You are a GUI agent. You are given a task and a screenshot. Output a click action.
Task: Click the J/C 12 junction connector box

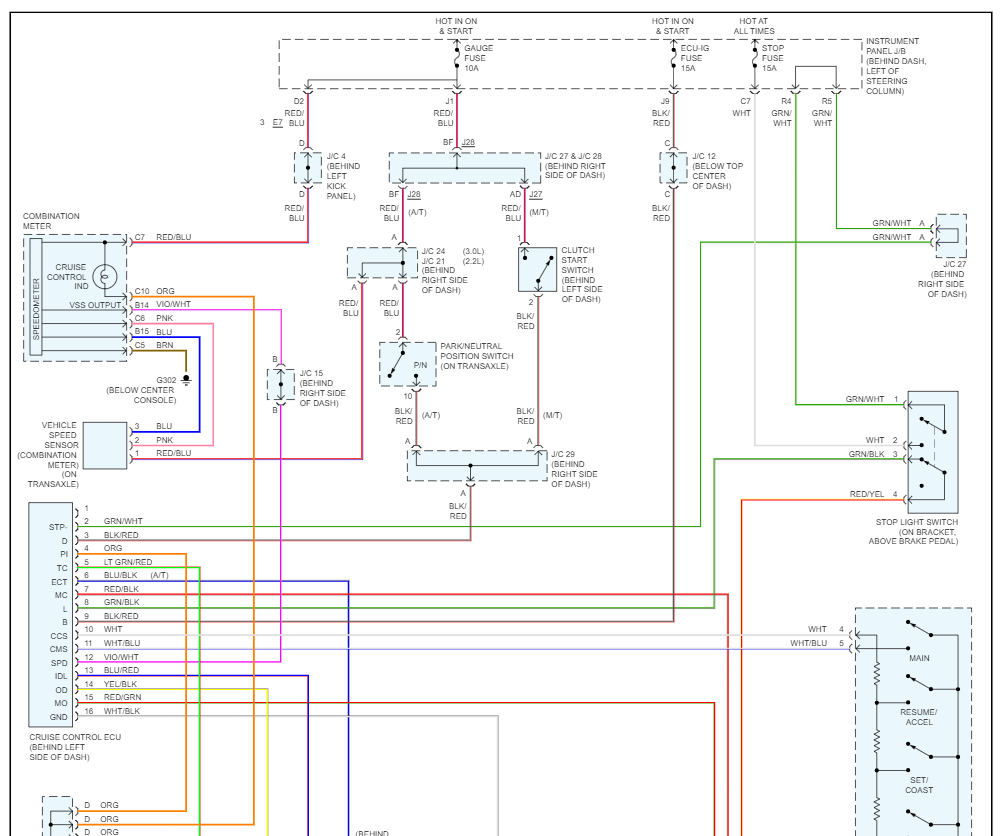click(x=674, y=168)
